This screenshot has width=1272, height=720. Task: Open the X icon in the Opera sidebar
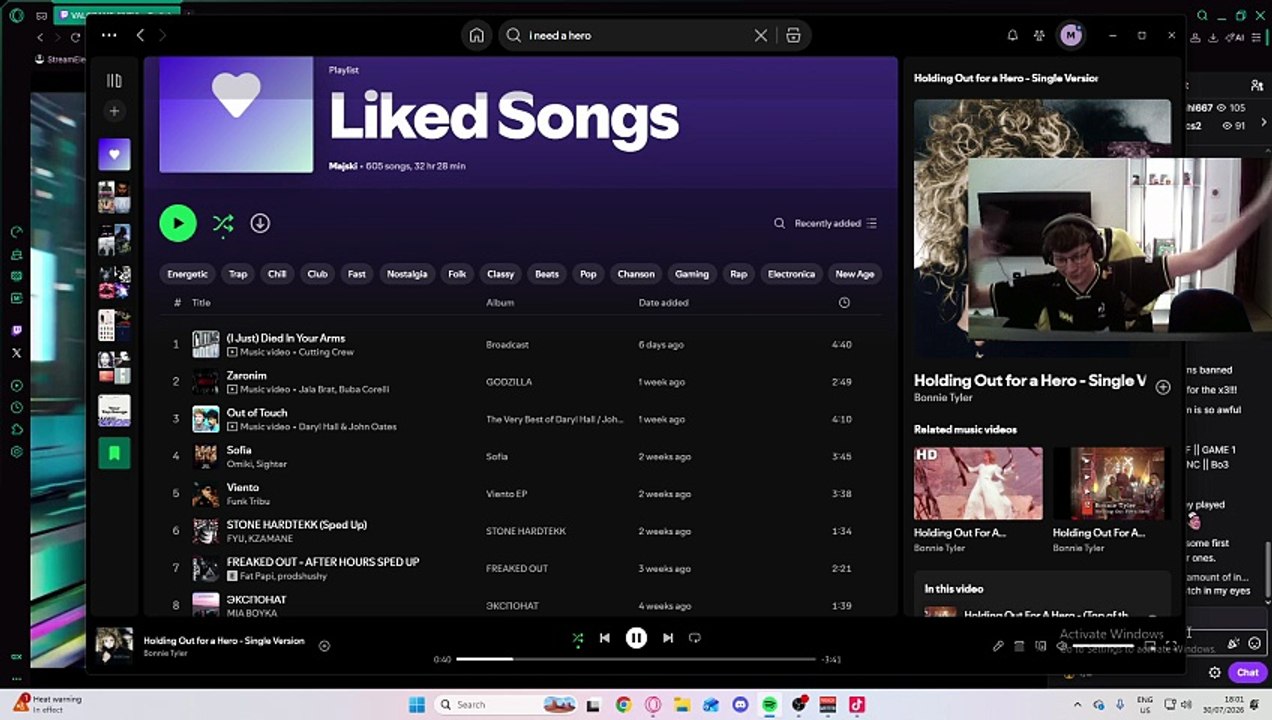[16, 353]
